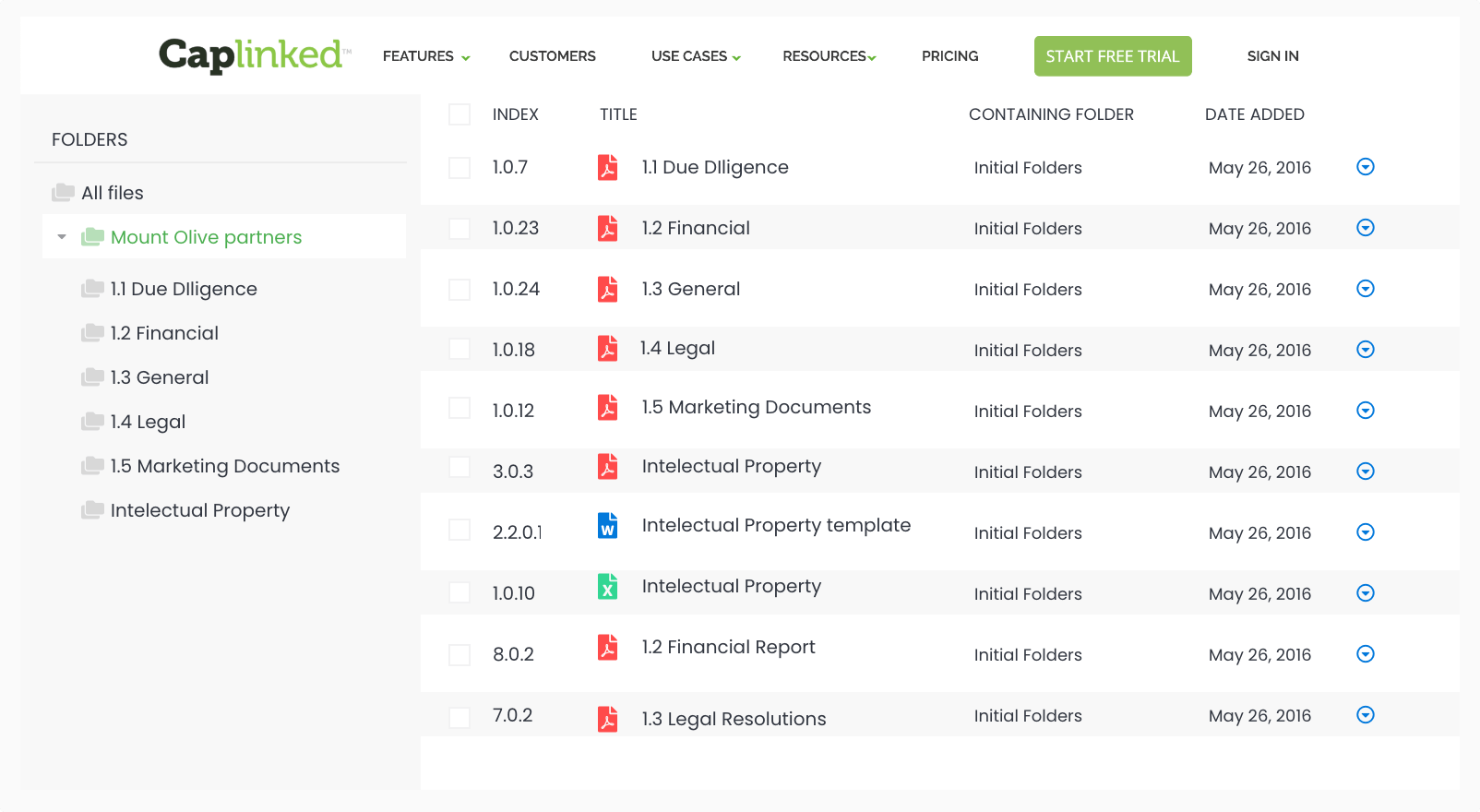1480x812 pixels.
Task: Open actions circle for 1.2 Financial row
Action: pos(1366,228)
